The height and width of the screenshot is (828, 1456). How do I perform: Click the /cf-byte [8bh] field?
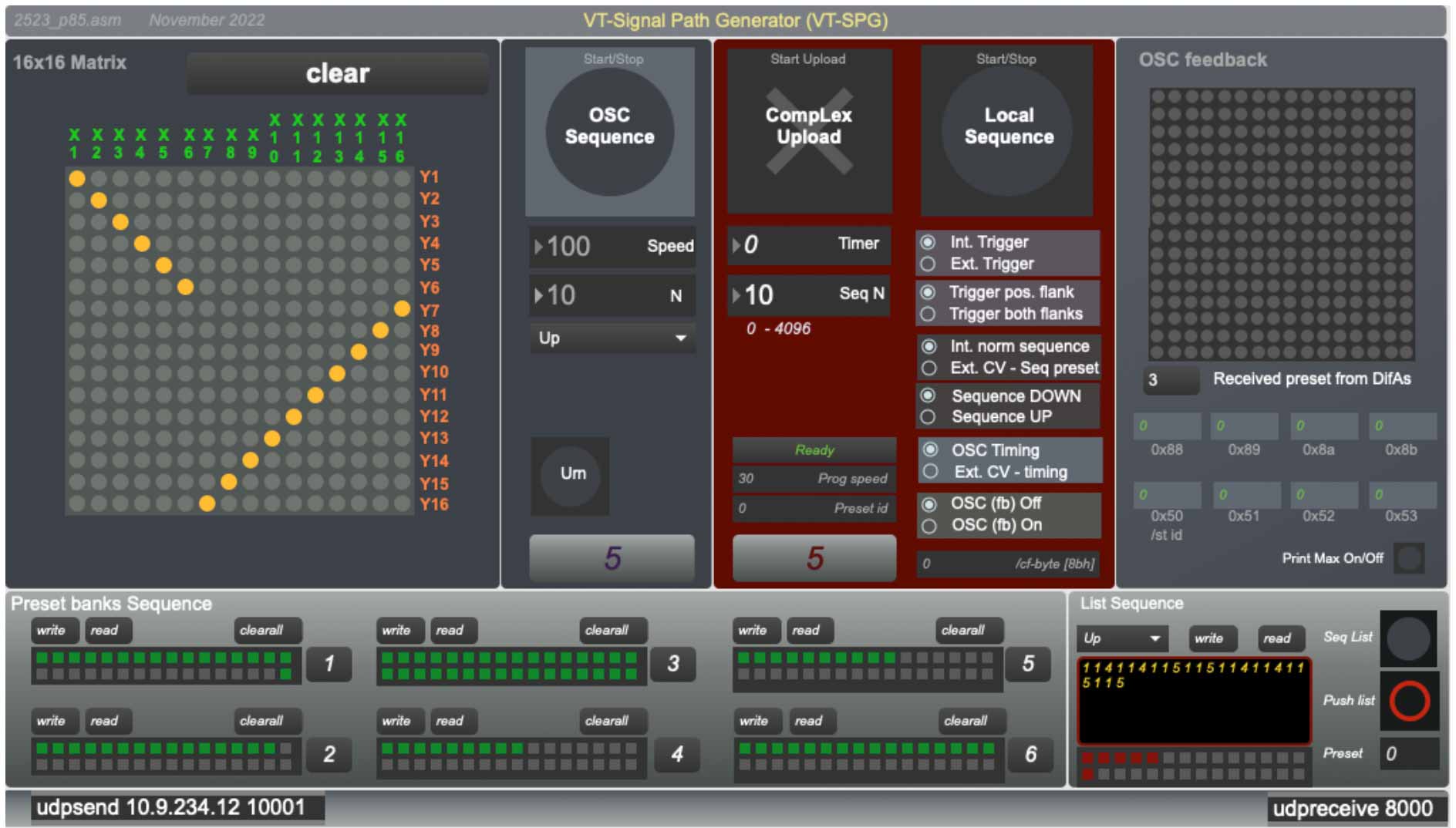1008,564
